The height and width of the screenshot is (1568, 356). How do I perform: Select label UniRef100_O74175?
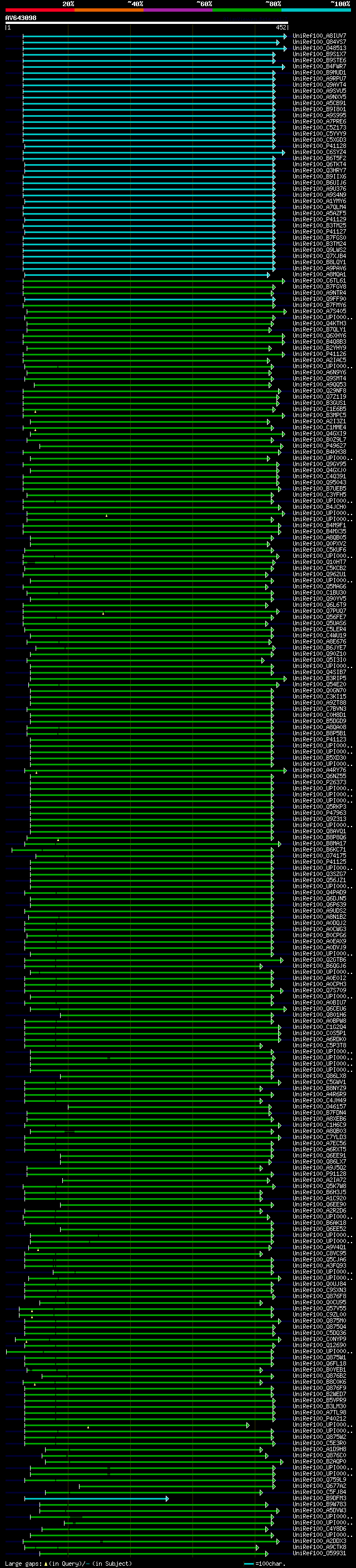tap(319, 855)
